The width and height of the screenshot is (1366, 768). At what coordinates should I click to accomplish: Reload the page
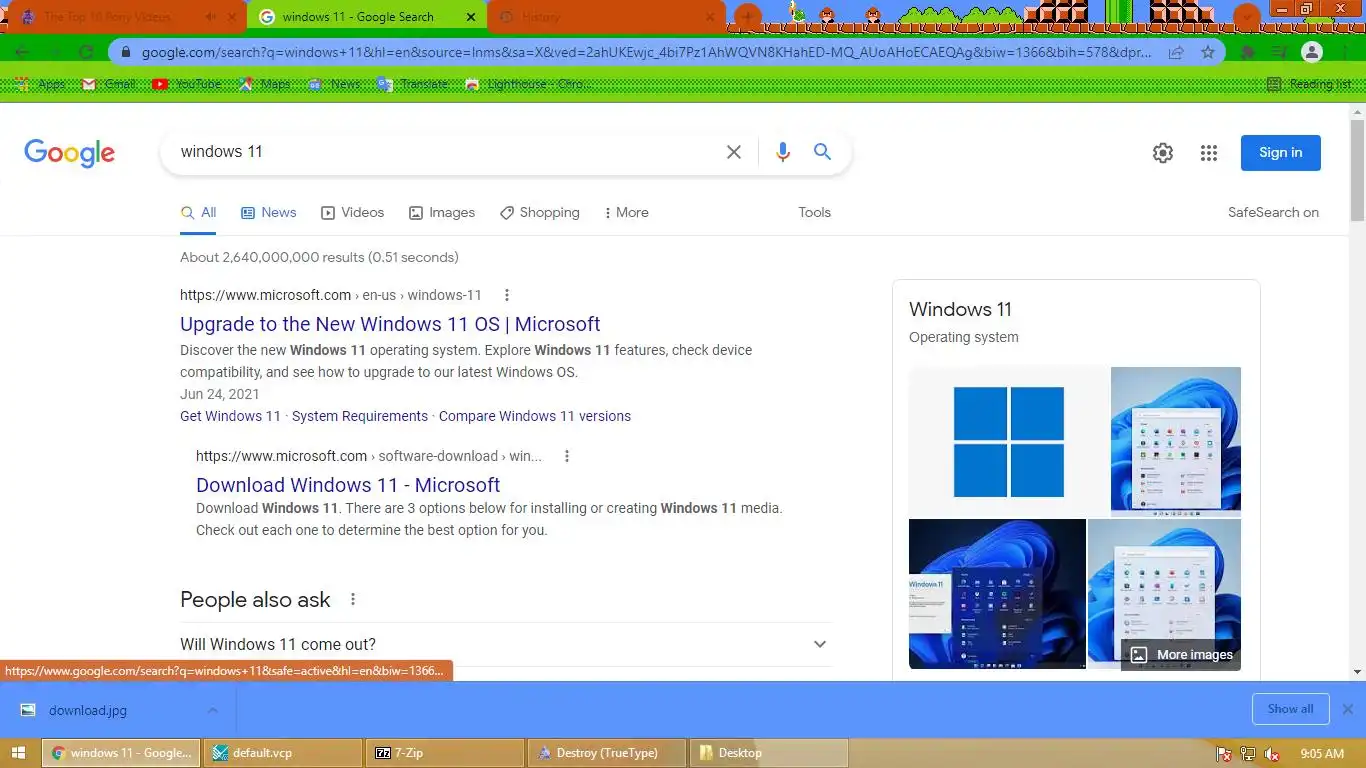point(86,52)
